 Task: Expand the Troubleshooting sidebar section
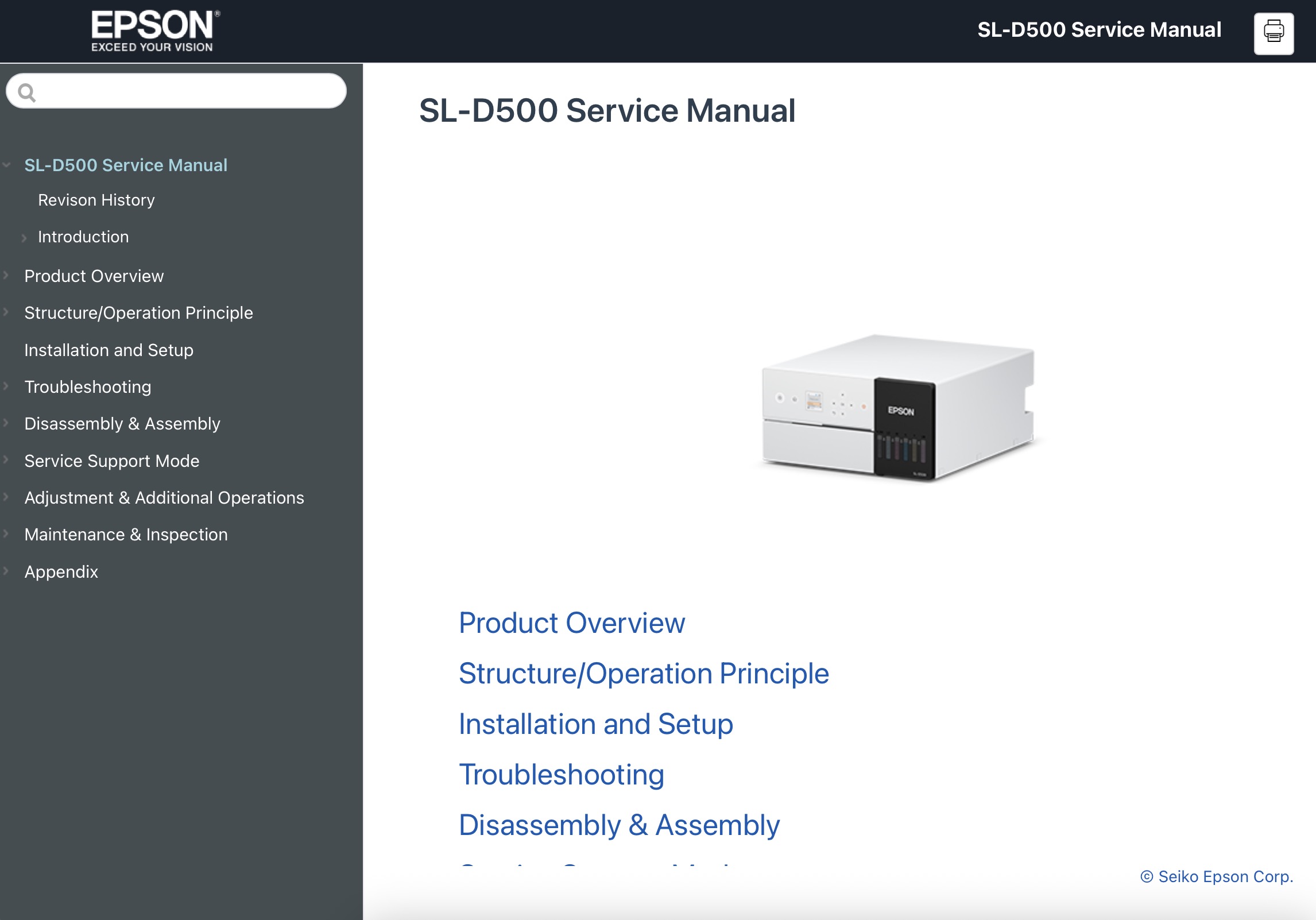[x=6, y=386]
